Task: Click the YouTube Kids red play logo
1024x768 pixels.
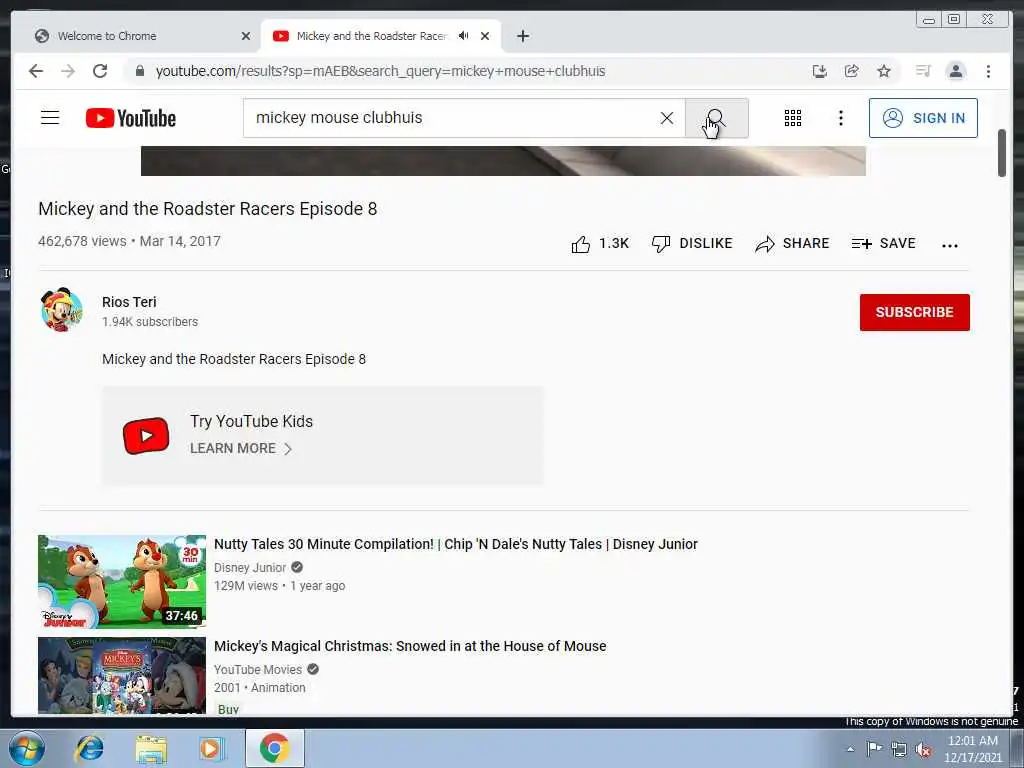Action: tap(146, 436)
